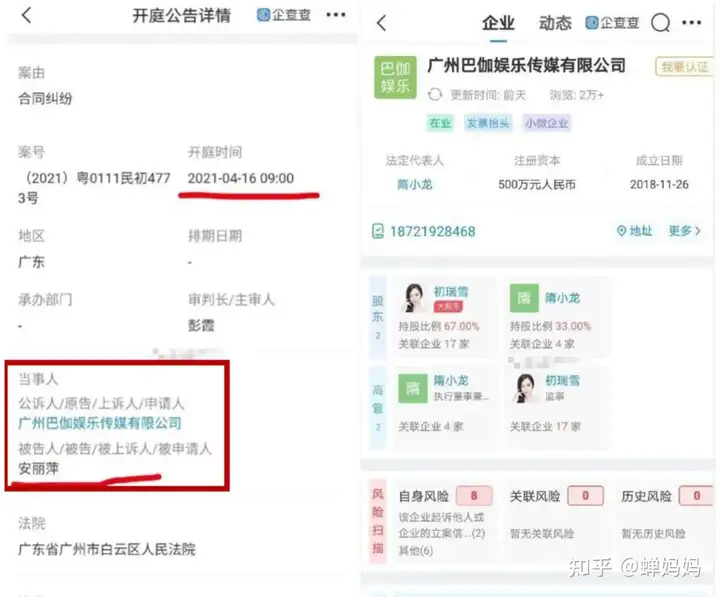This screenshot has height=597, width=720.
Task: Tap the refresh icon beside 更新时间
Action: point(434,95)
